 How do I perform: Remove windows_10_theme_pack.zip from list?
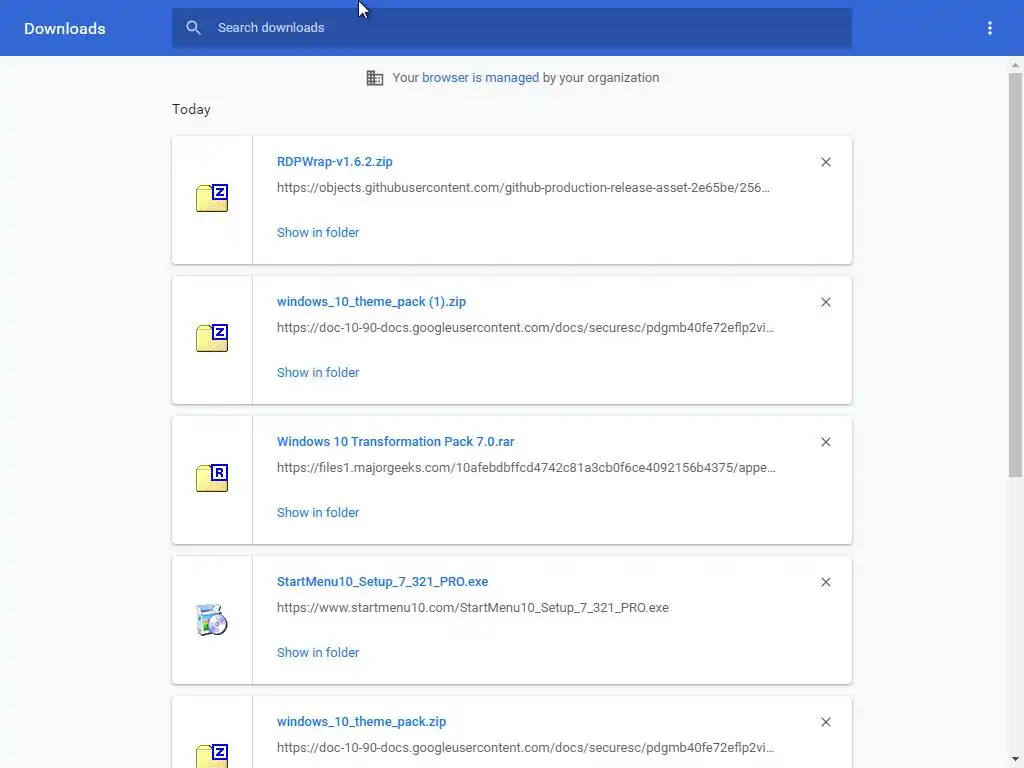pyautogui.click(x=825, y=722)
